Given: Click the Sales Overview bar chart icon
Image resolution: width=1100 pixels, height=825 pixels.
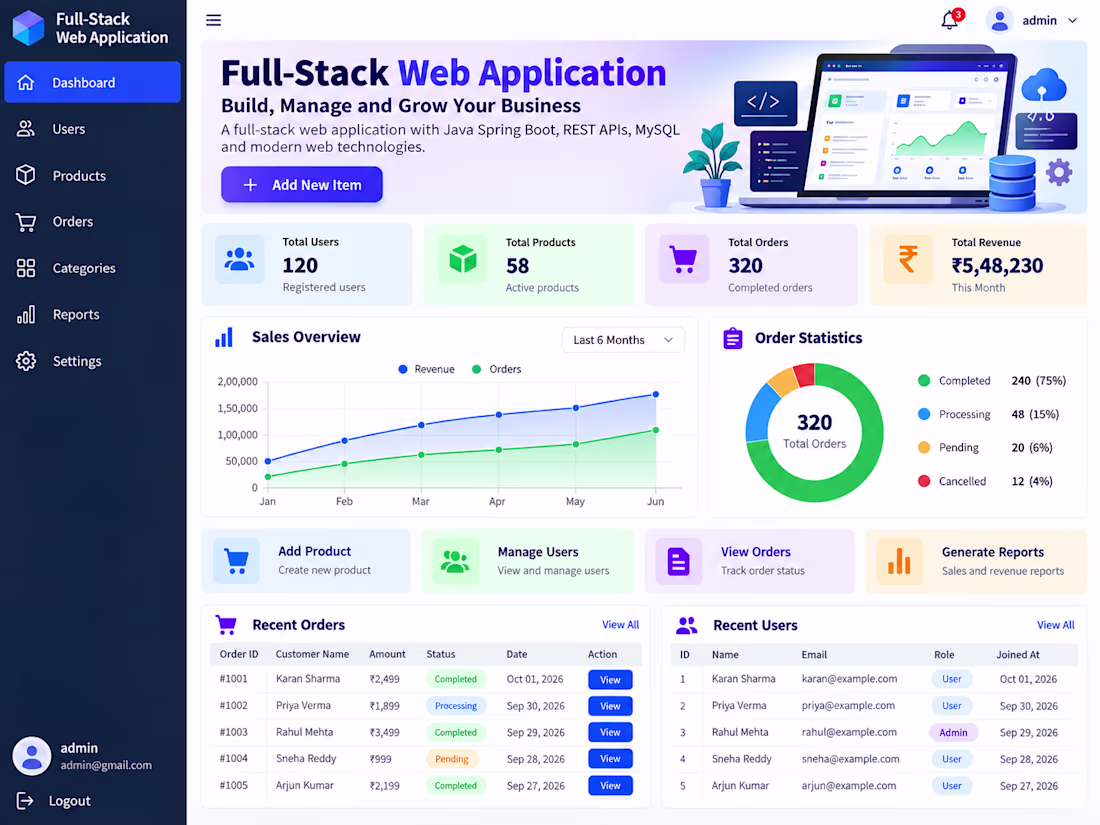Looking at the screenshot, I should coord(224,337).
